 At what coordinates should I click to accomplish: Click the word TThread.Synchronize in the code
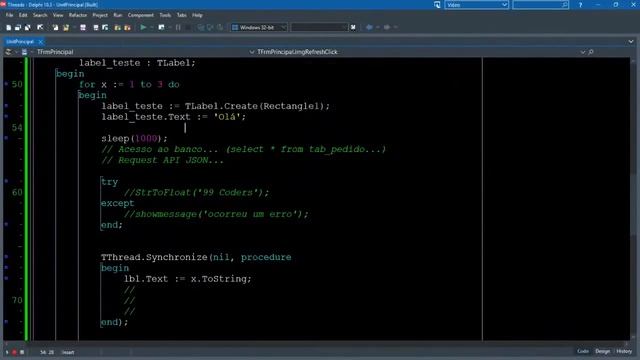tap(154, 257)
